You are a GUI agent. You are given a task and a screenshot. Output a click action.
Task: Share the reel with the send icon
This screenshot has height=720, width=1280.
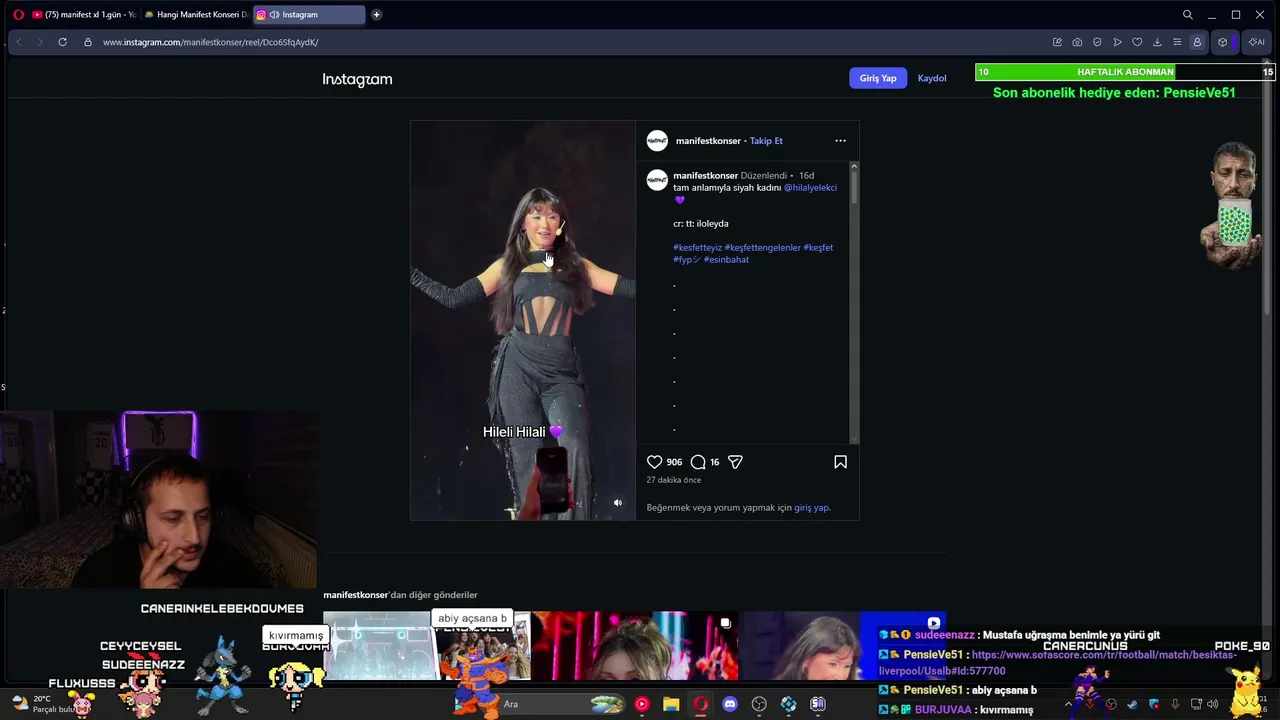[735, 462]
